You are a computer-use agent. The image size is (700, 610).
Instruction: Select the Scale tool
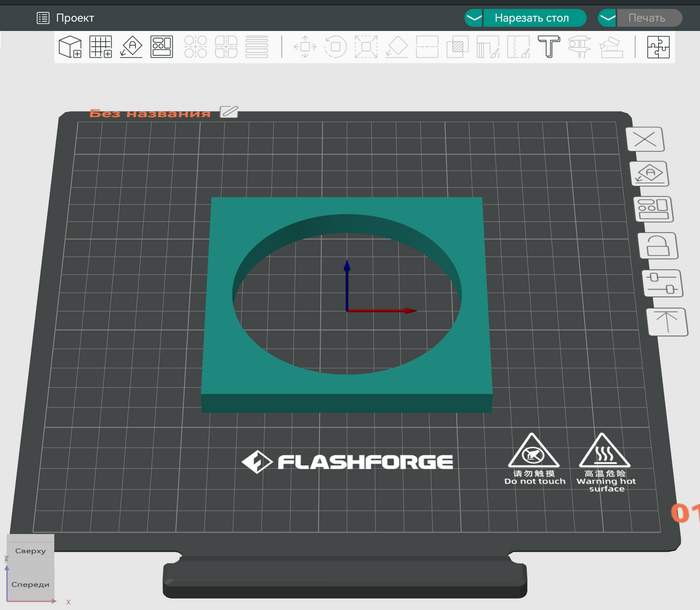(366, 47)
